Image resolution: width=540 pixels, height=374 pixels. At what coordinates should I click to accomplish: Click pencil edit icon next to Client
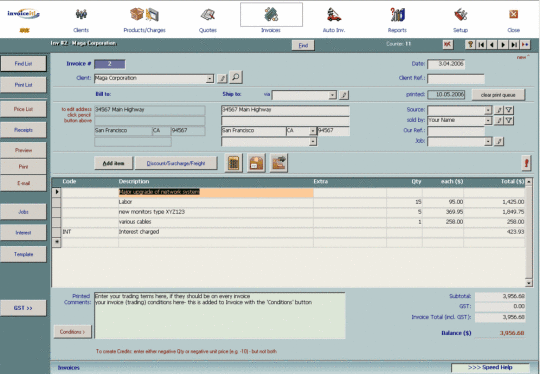pyautogui.click(x=222, y=79)
